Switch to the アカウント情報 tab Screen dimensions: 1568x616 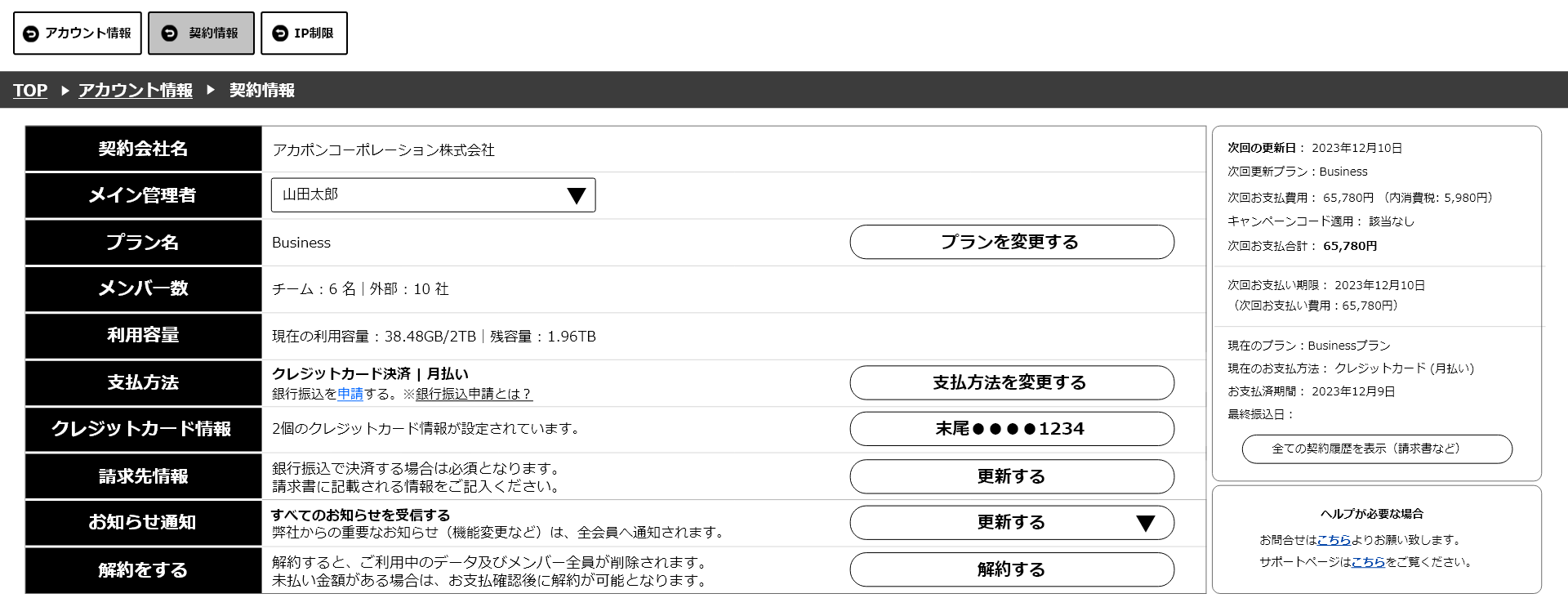(x=78, y=33)
